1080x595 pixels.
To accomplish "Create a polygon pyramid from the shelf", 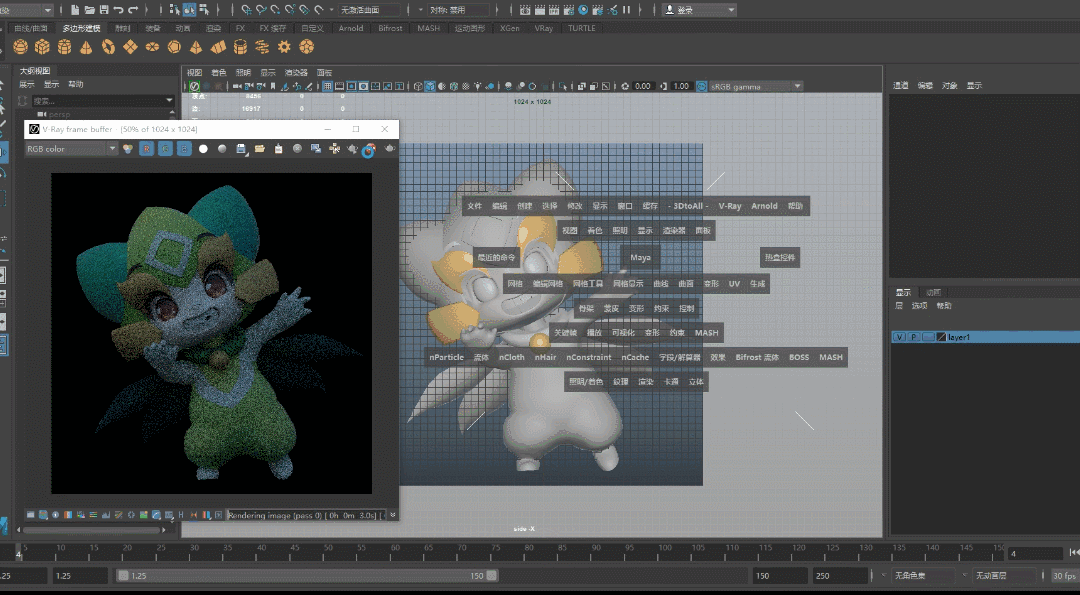I will pyautogui.click(x=196, y=47).
